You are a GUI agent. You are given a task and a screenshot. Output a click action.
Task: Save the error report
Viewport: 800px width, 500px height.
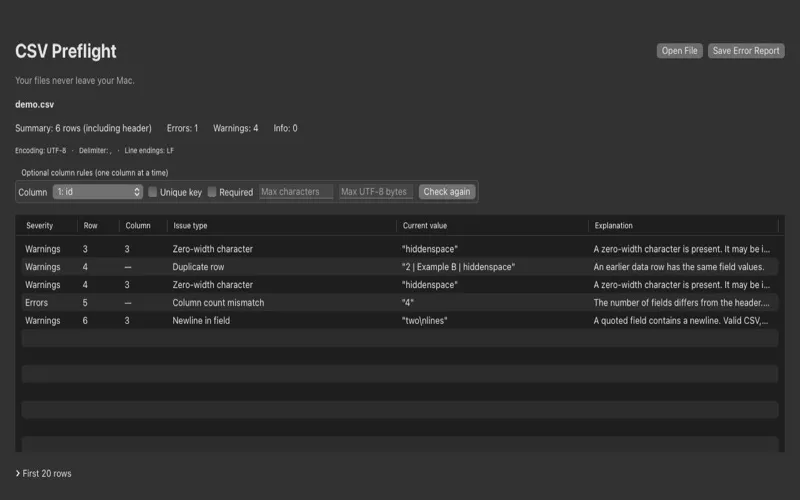[x=746, y=51]
